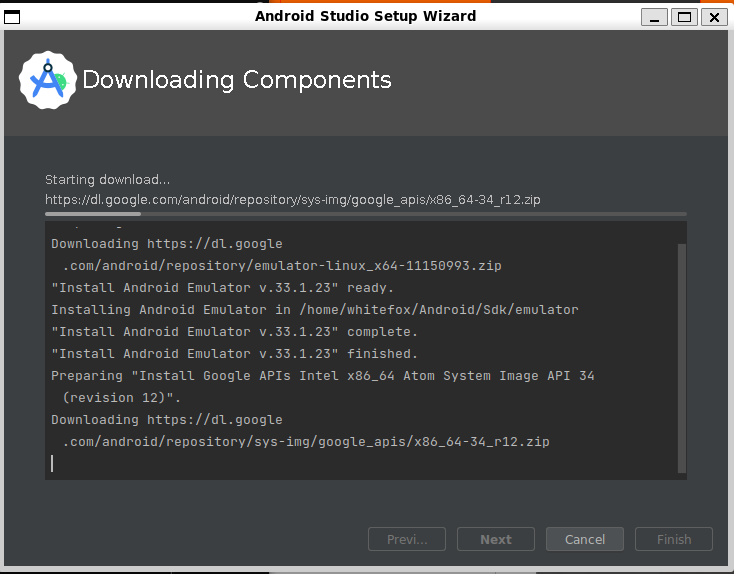Screen dimensions: 734x574
Task: Click the 'Starting download...' status text
Action: [x=107, y=180]
